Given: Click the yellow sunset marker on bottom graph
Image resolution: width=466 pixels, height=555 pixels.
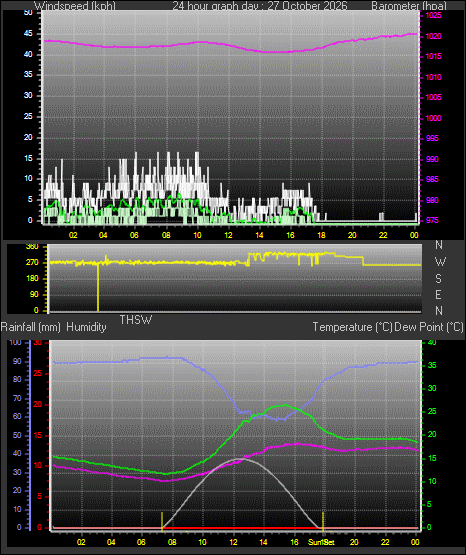Looking at the screenshot, I should 323,522.
